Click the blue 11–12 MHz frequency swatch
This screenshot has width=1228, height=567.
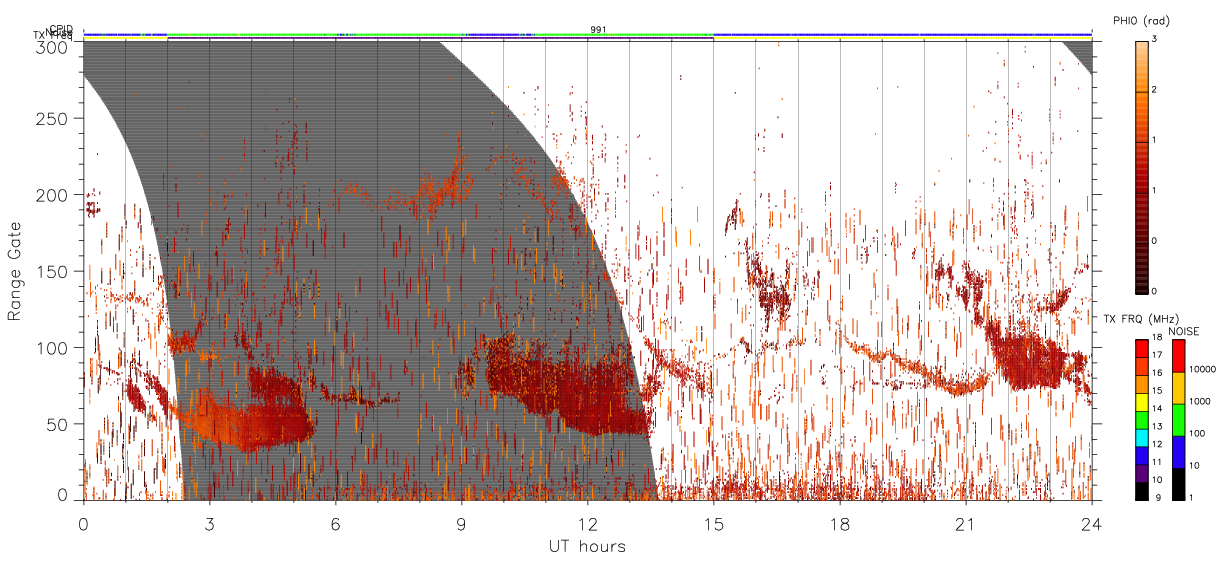(x=1141, y=455)
